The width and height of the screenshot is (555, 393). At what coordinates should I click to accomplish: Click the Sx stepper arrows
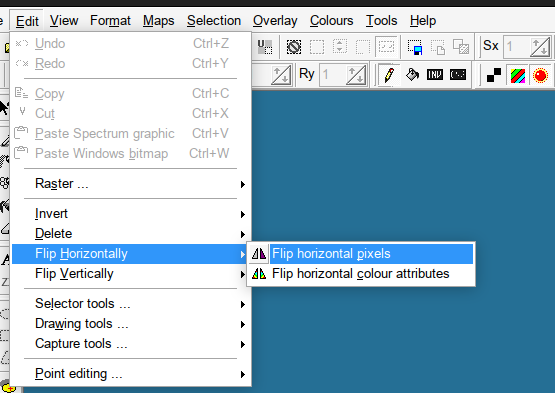540,47
